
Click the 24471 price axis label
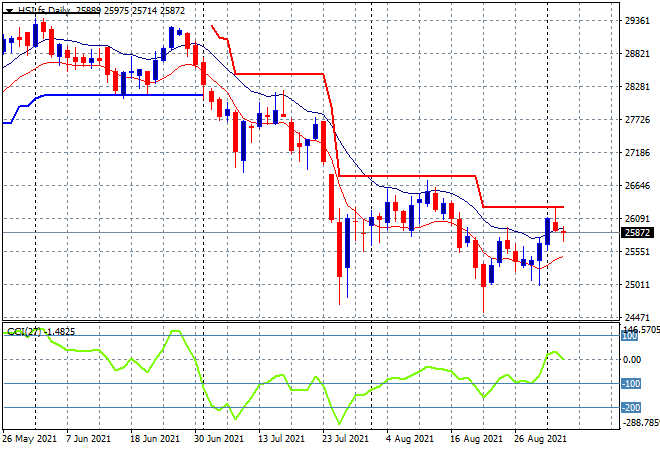click(x=637, y=317)
